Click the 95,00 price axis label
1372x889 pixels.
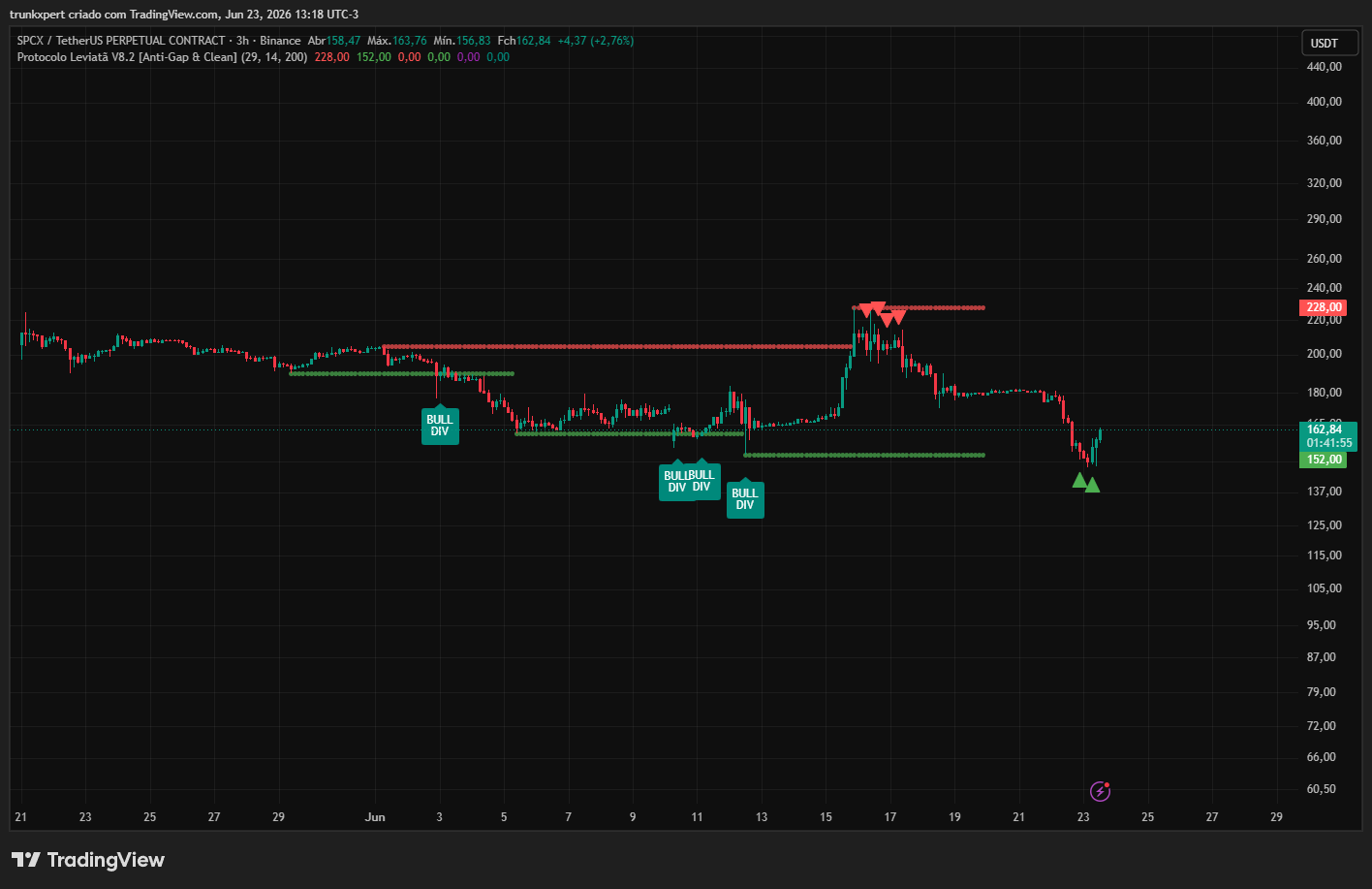click(x=1324, y=625)
